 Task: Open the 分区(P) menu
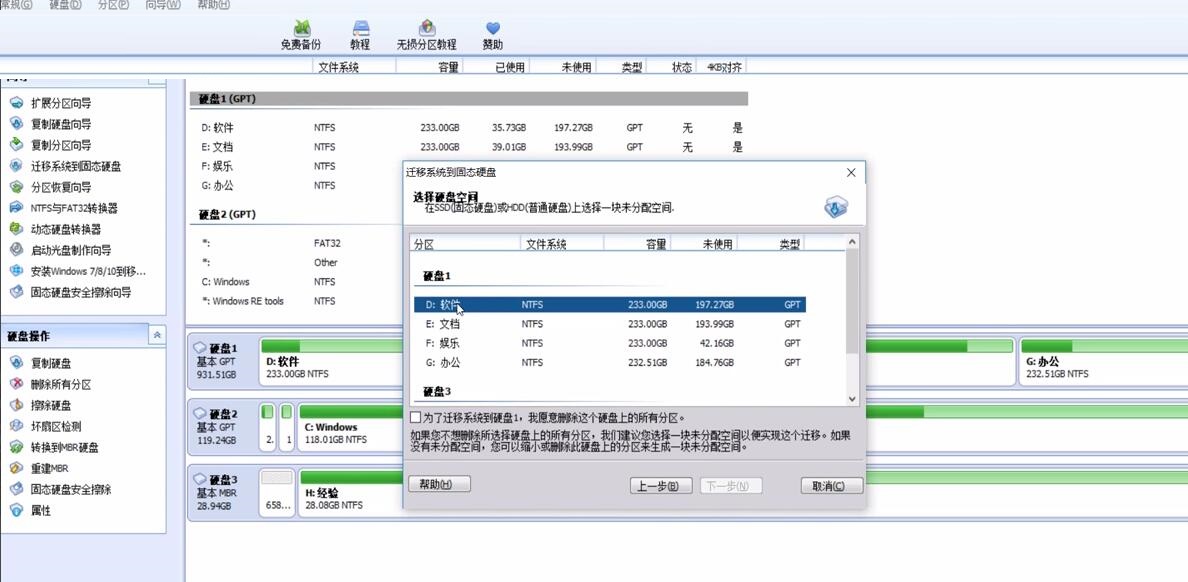[x=114, y=5]
